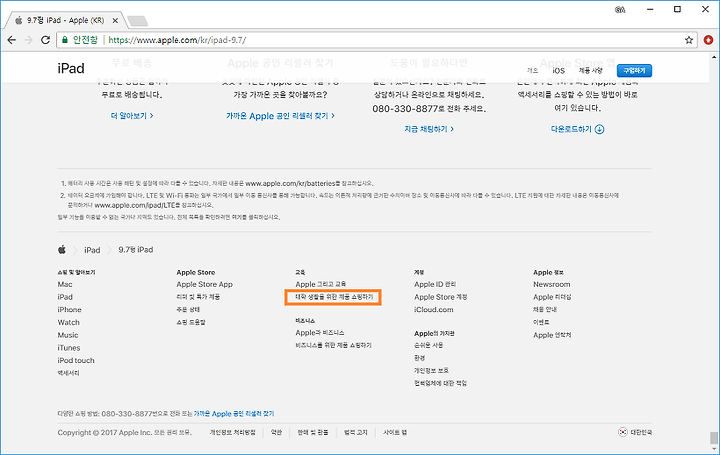This screenshot has width=720, height=455.
Task: Open the iTunes footer link
Action: tap(69, 348)
